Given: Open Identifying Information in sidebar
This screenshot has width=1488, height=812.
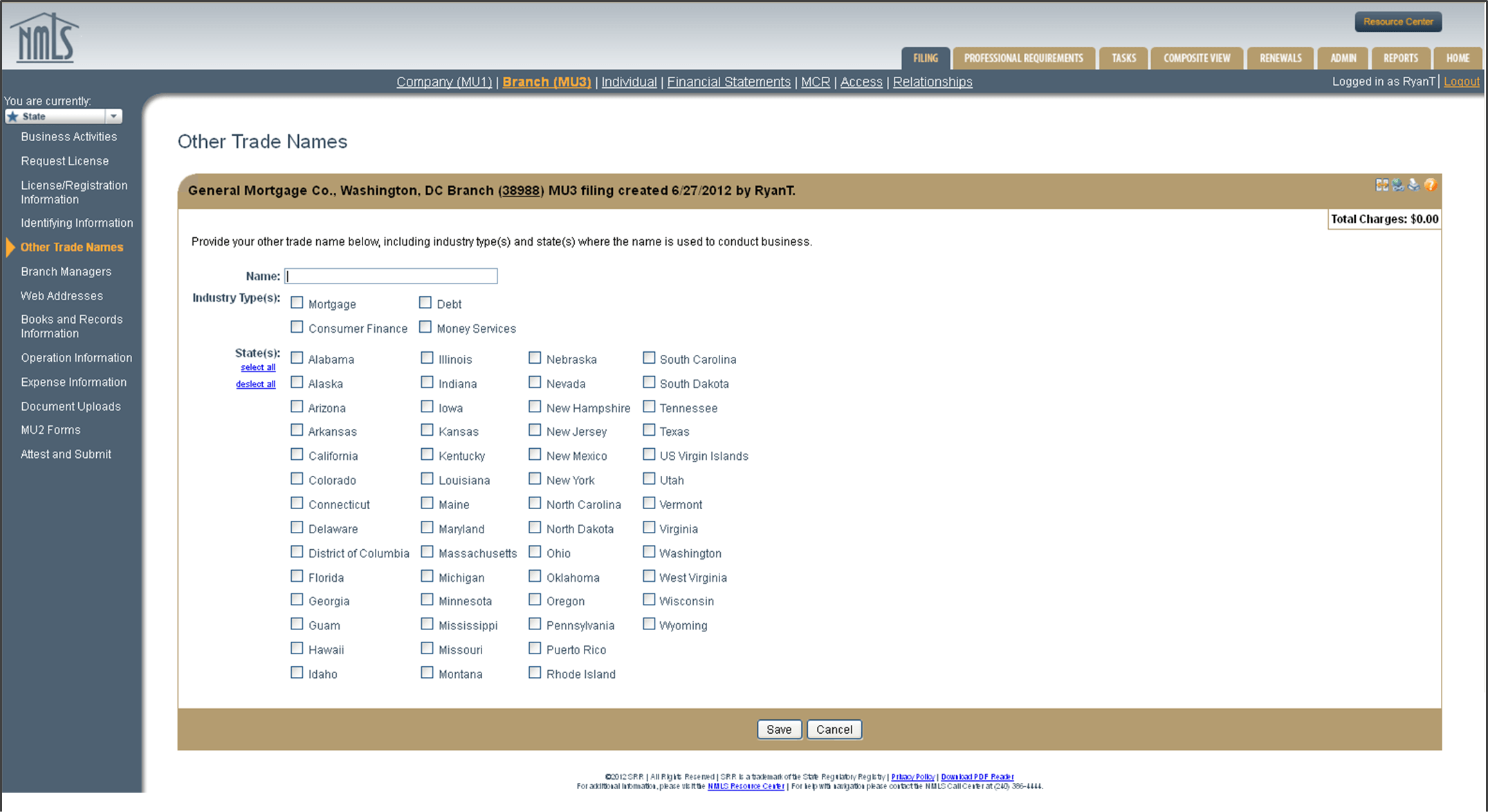Looking at the screenshot, I should tap(77, 223).
